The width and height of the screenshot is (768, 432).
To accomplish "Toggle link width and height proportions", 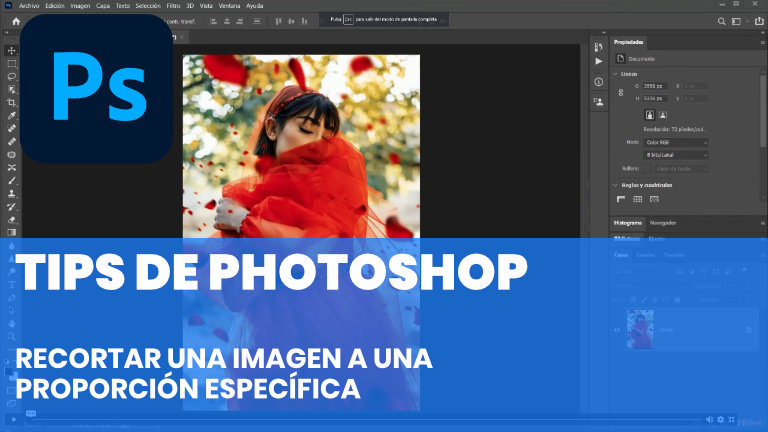I will [x=621, y=92].
